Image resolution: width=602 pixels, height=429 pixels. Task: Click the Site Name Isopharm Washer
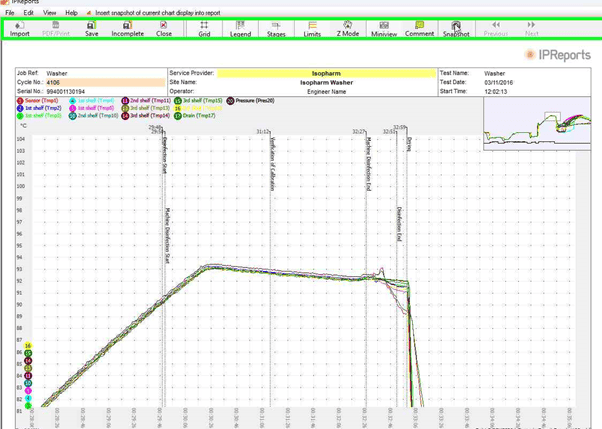point(326,83)
